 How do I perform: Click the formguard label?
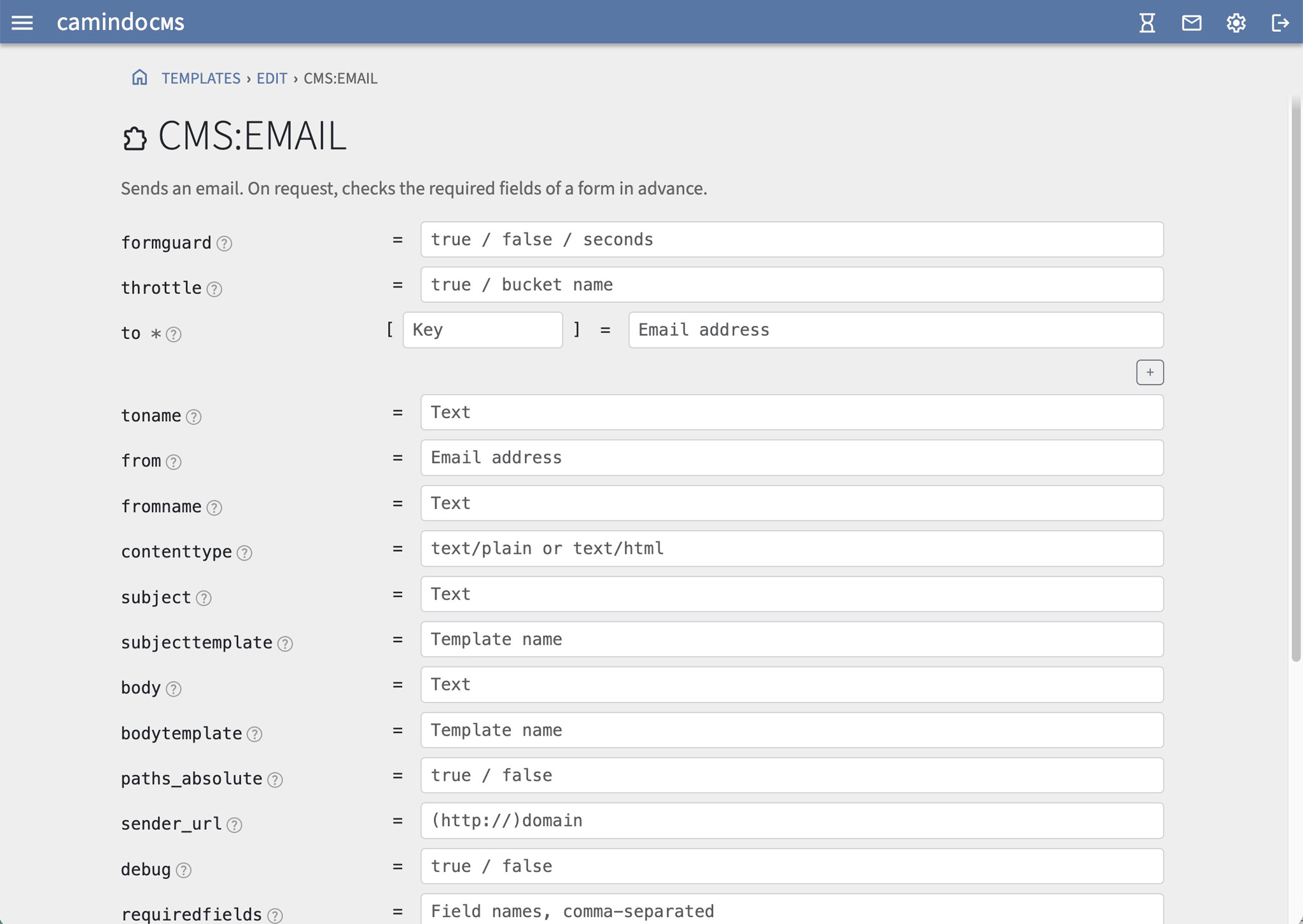click(x=166, y=243)
